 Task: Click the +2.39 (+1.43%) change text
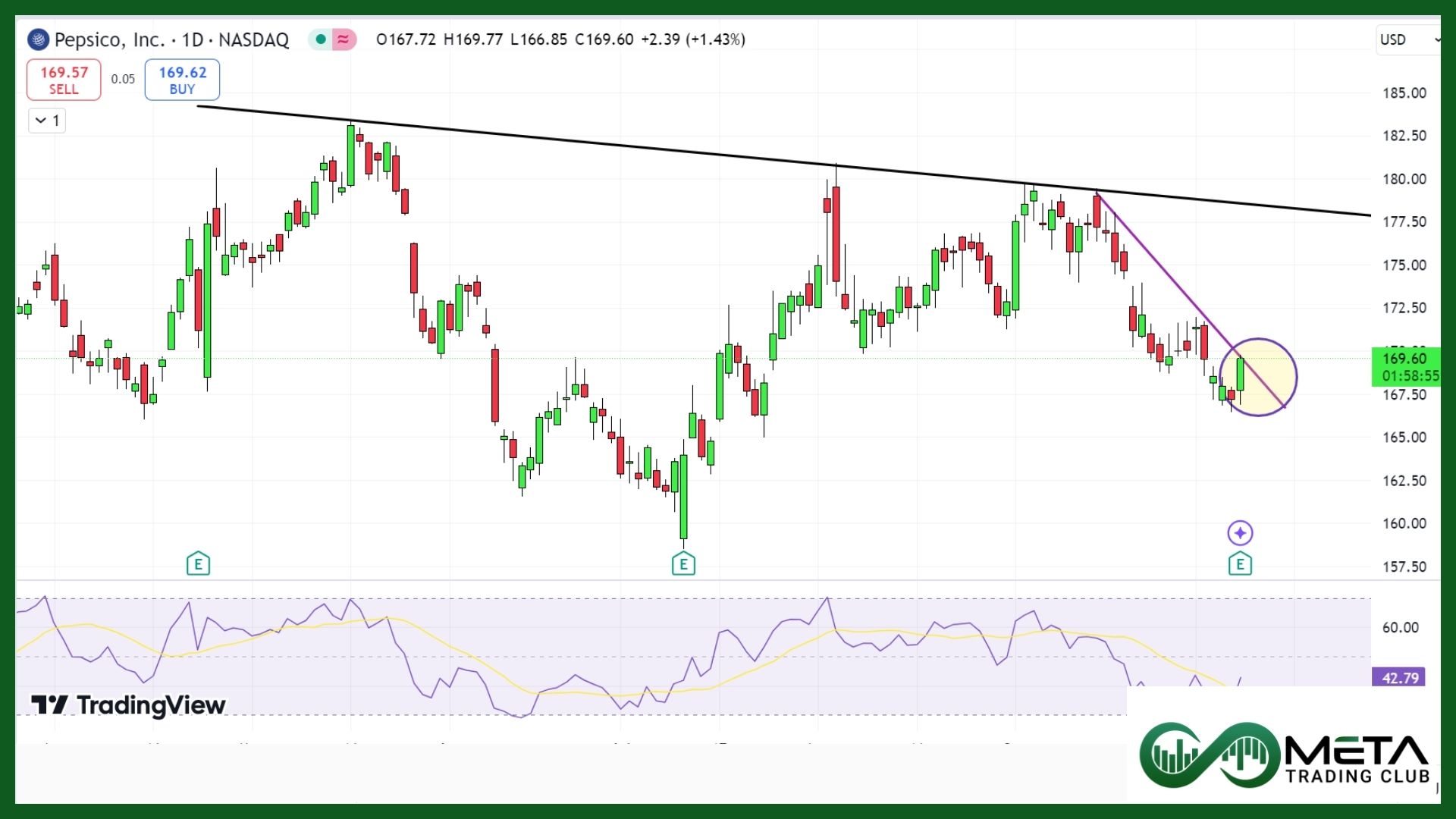692,39
